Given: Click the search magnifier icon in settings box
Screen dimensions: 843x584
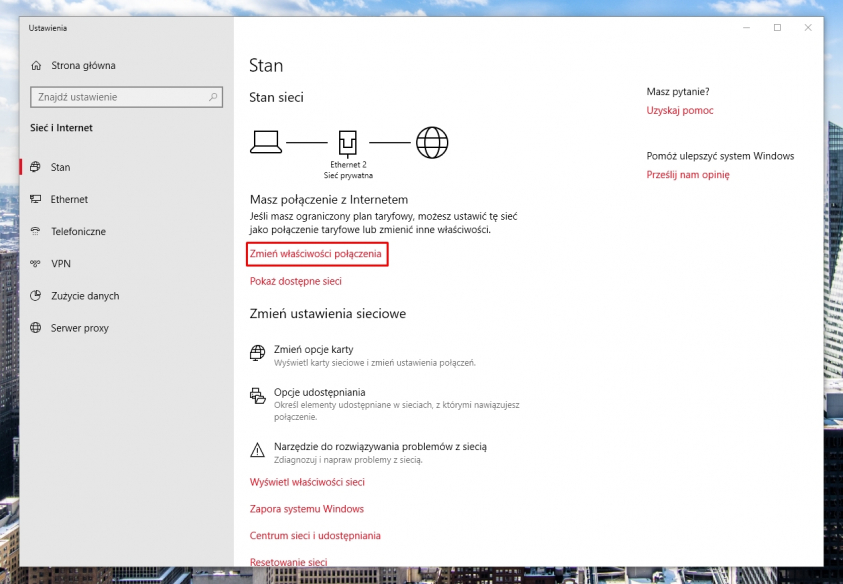Looking at the screenshot, I should coord(213,97).
